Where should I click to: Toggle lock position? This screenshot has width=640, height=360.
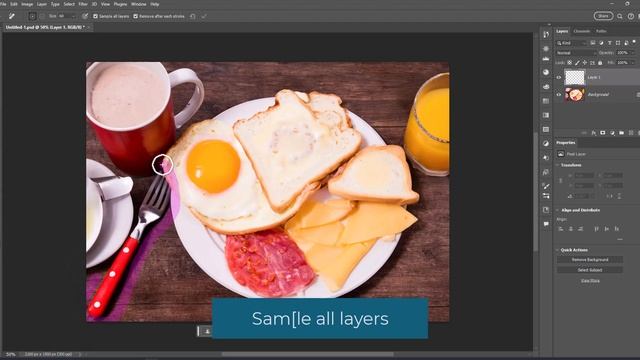585,63
